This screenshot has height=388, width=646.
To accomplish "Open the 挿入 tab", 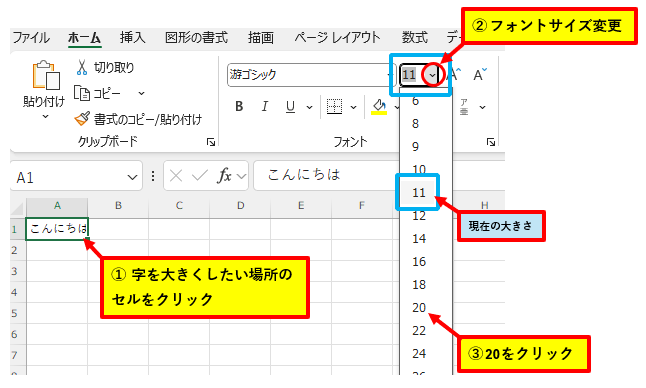I will (132, 38).
